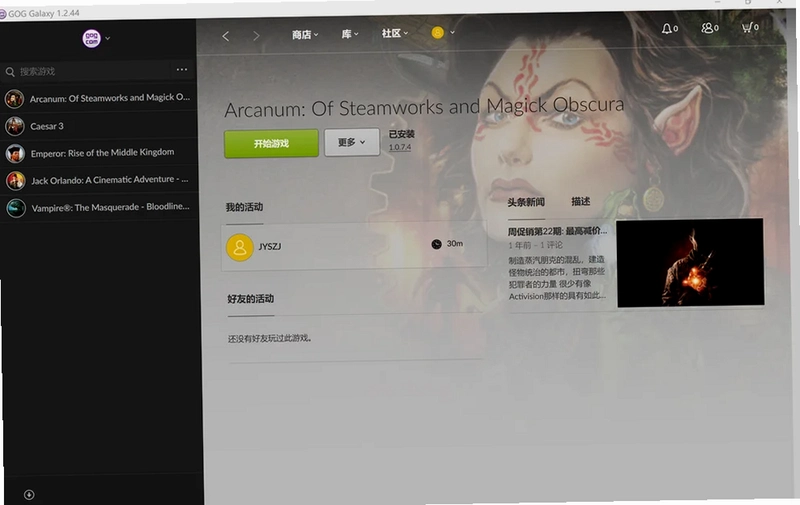Expand the arrow beside the profile avatar
Screen dimensions: 800x505
452,32
